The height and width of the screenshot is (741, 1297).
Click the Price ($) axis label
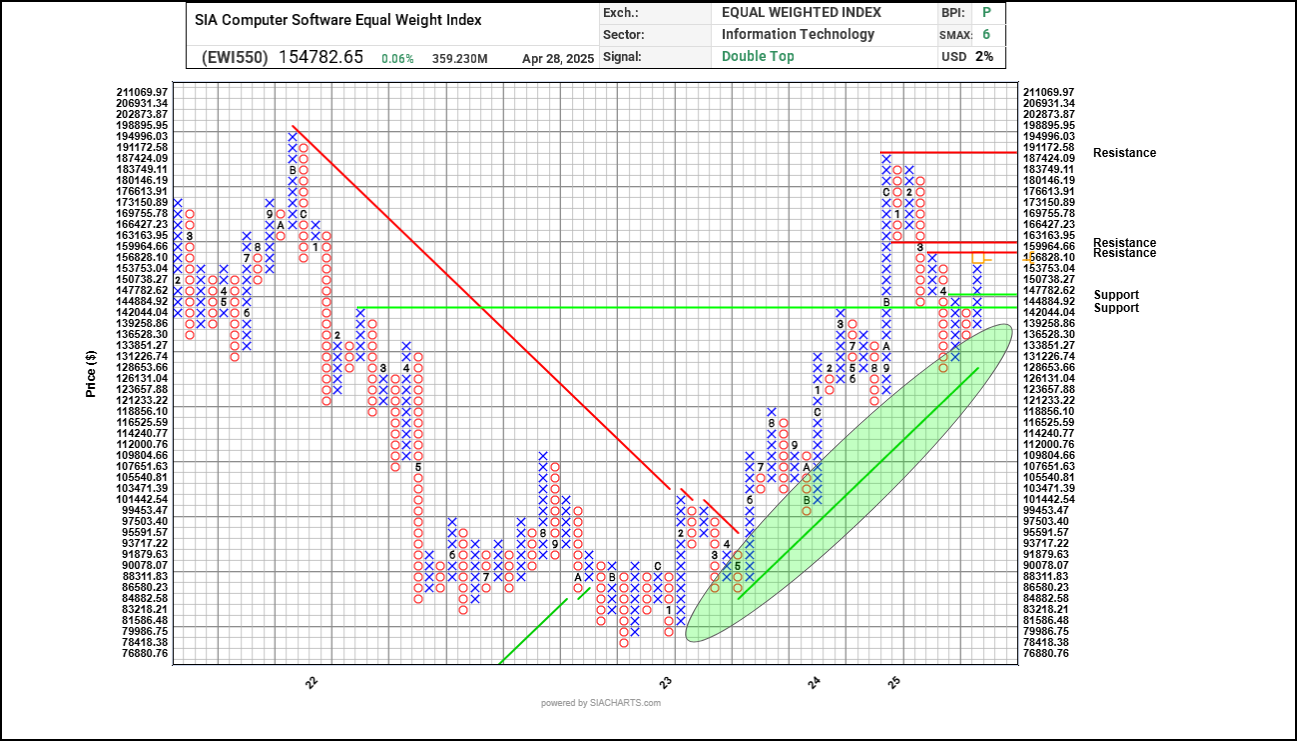pyautogui.click(x=91, y=374)
